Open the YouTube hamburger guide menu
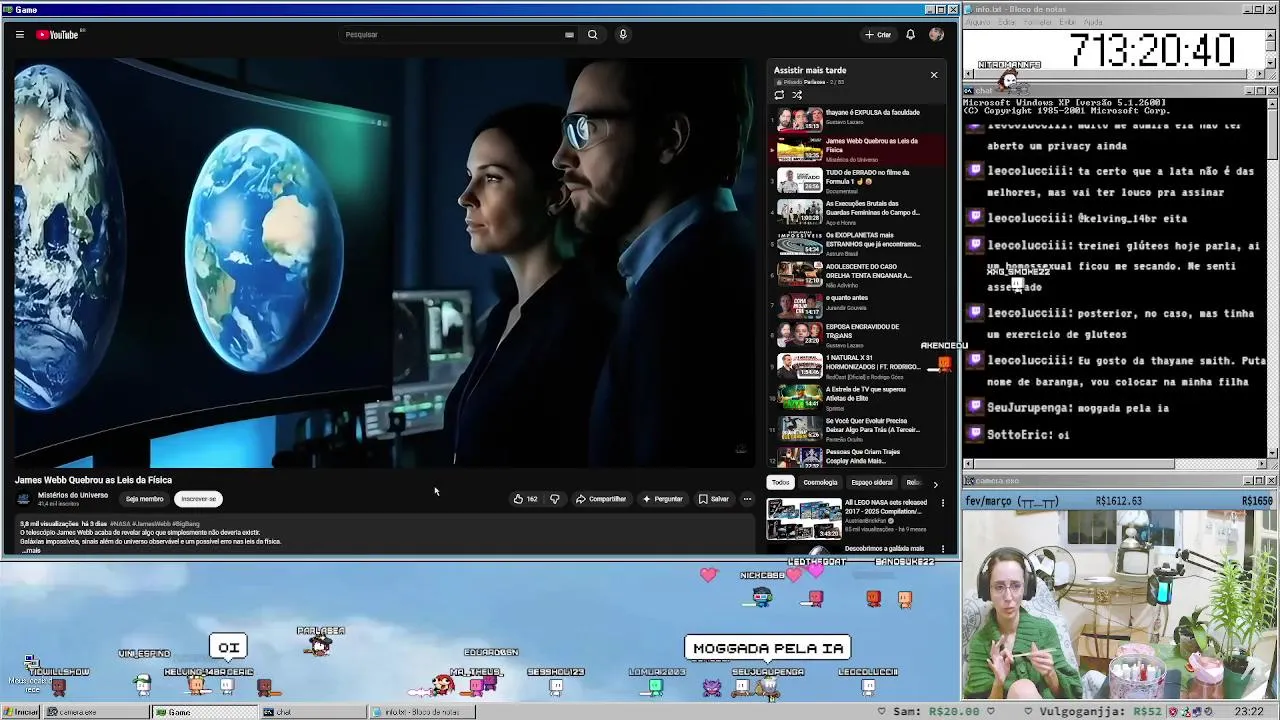1280x720 pixels. 19,34
